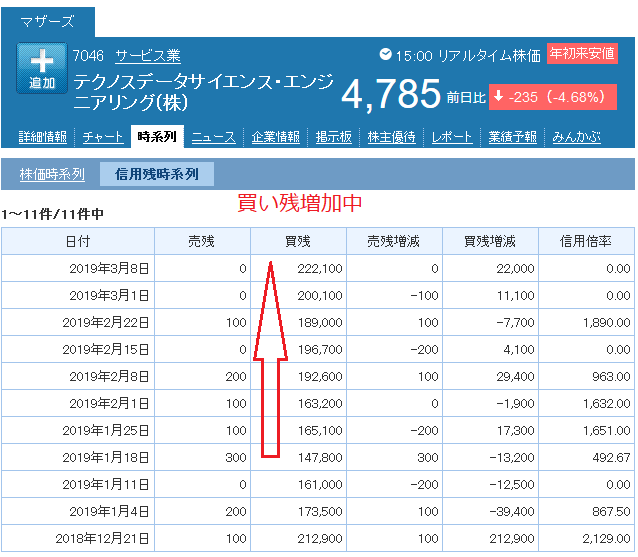Switch to the チャート tab
Image resolution: width=638 pixels, height=557 pixels.
(103, 137)
